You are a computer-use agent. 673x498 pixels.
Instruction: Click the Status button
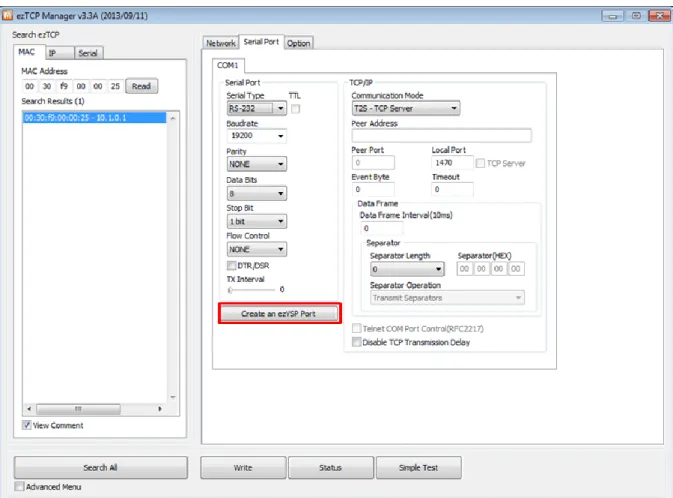pos(330,468)
